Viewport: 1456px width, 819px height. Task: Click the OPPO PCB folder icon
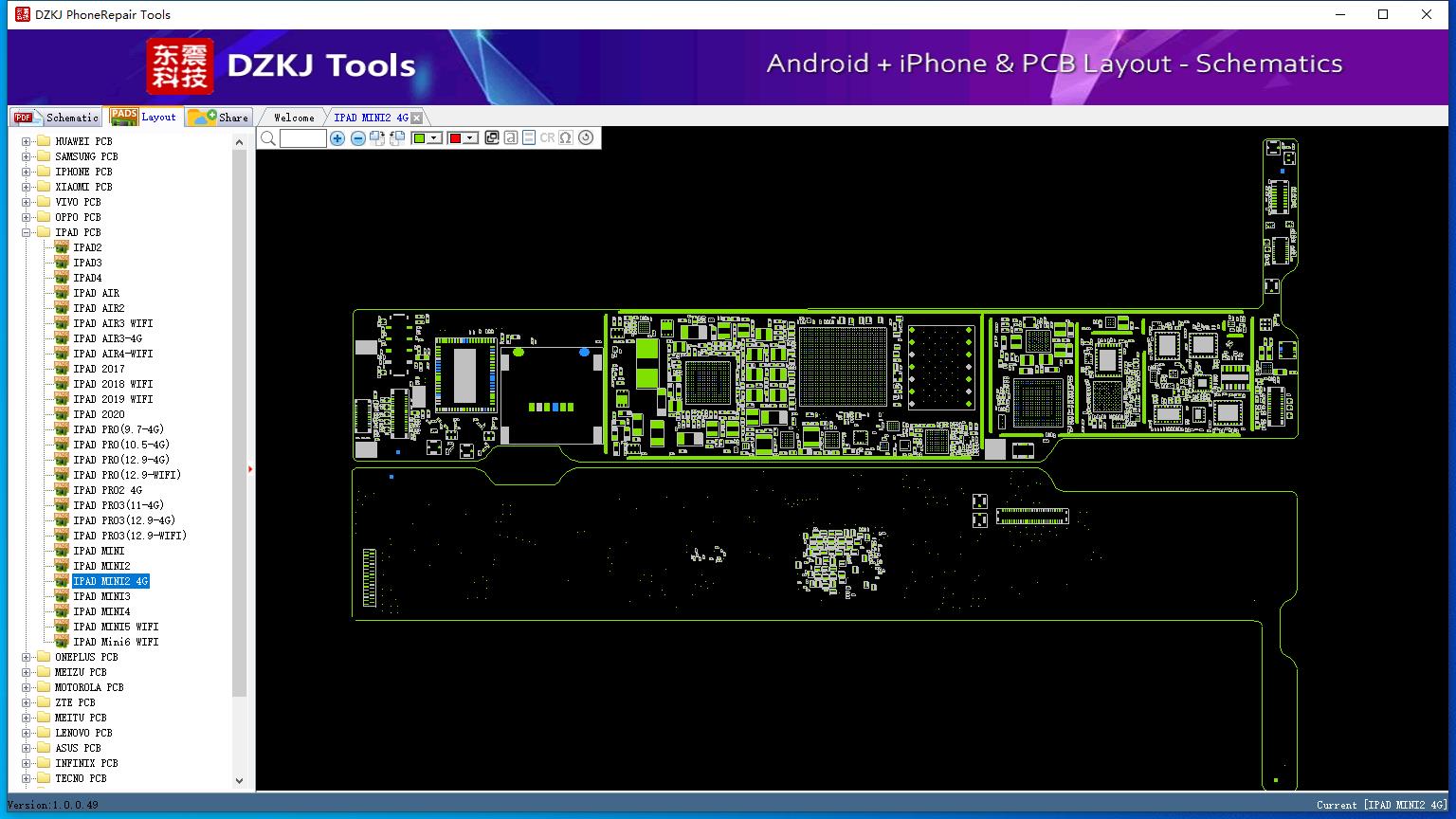pos(43,217)
